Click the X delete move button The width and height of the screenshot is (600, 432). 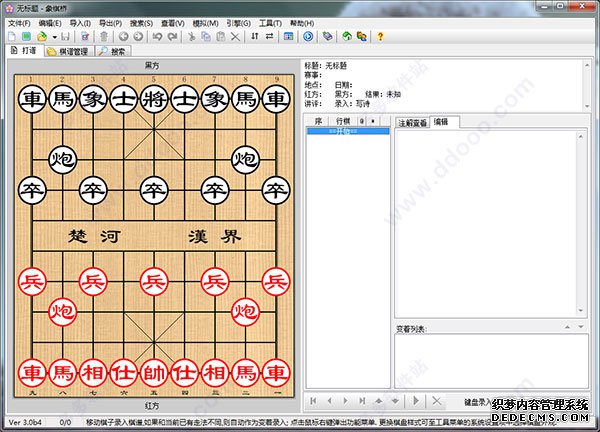pos(437,401)
